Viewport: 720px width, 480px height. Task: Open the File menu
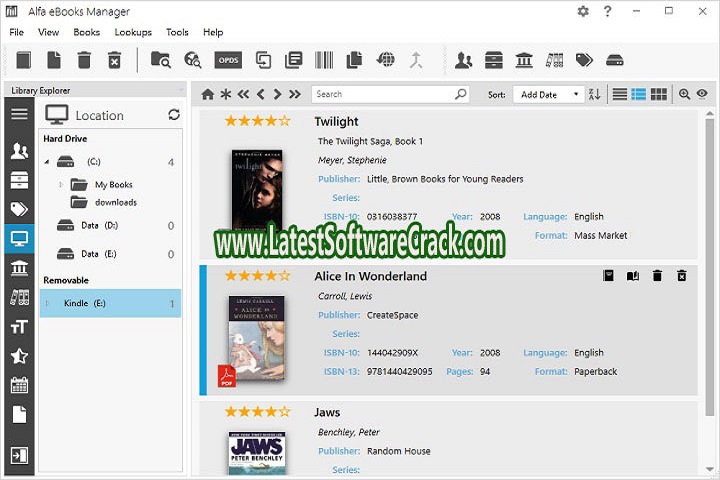point(17,32)
